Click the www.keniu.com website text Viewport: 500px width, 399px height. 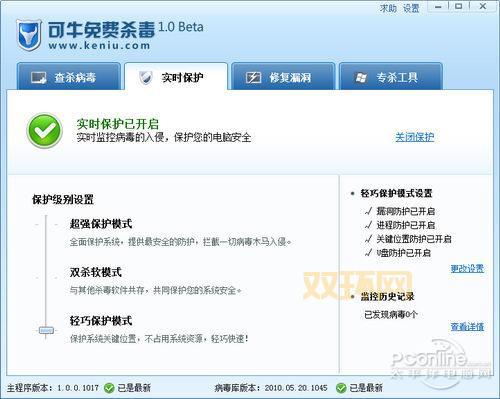tap(99, 45)
